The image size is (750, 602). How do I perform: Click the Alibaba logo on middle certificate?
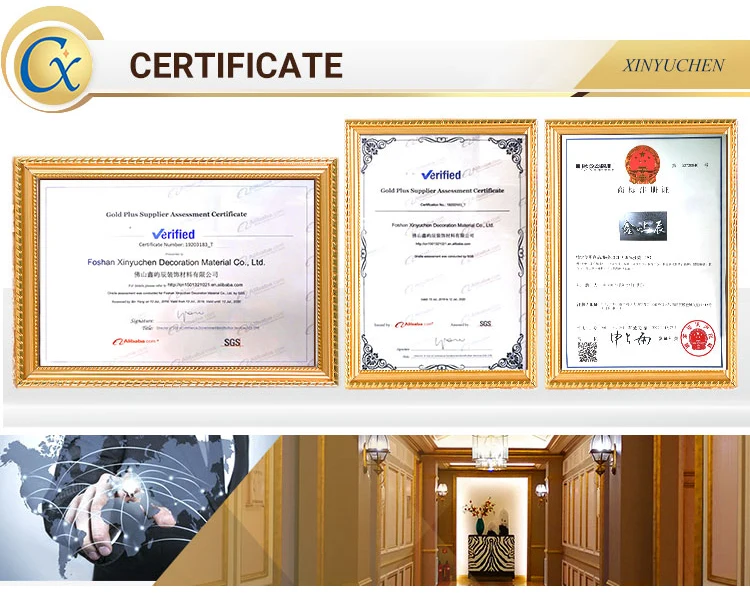click(415, 324)
